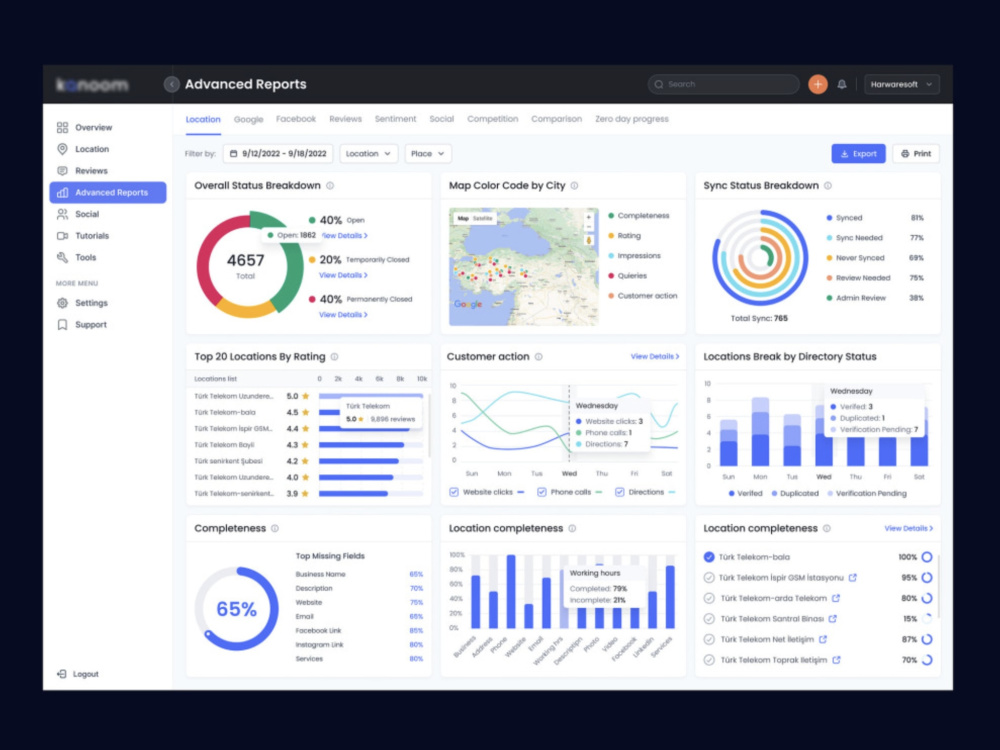Switch to the Competition tab
The image size is (1000, 750).
pyautogui.click(x=492, y=119)
